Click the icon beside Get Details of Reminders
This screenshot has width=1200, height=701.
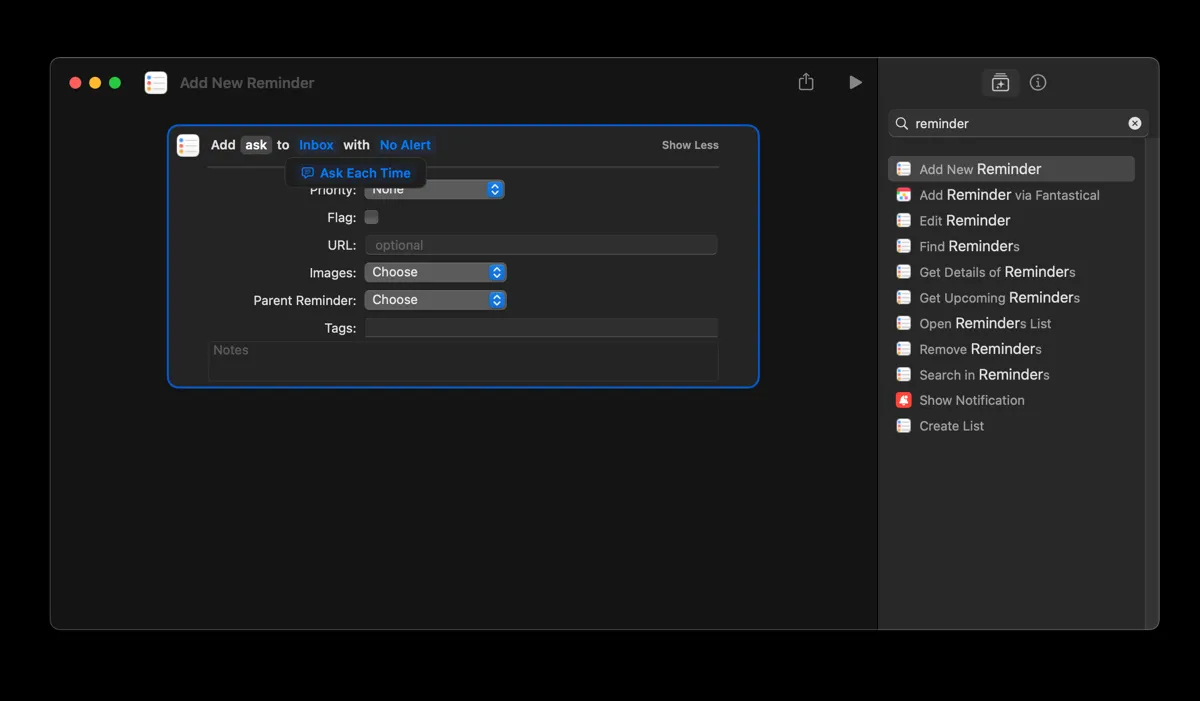coord(903,272)
